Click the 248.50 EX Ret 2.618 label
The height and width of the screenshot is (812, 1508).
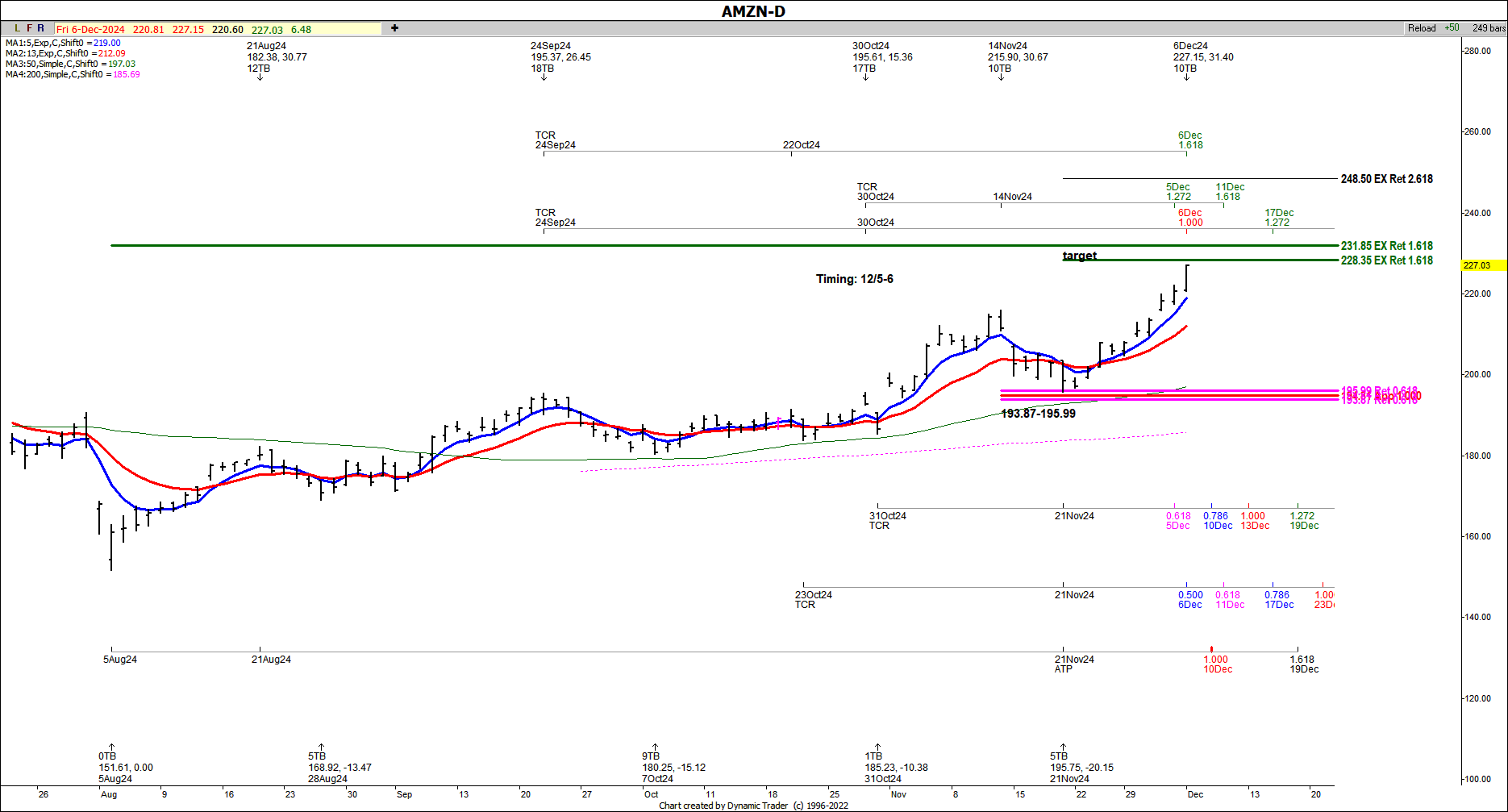[x=1387, y=179]
